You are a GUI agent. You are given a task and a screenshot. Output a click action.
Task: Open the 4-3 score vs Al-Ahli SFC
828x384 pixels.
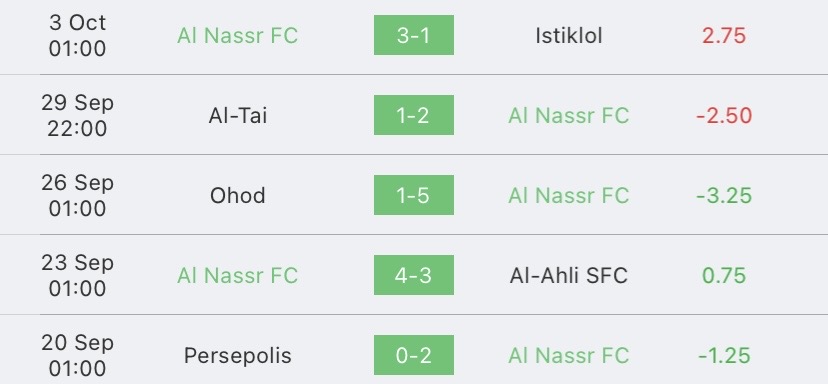413,275
